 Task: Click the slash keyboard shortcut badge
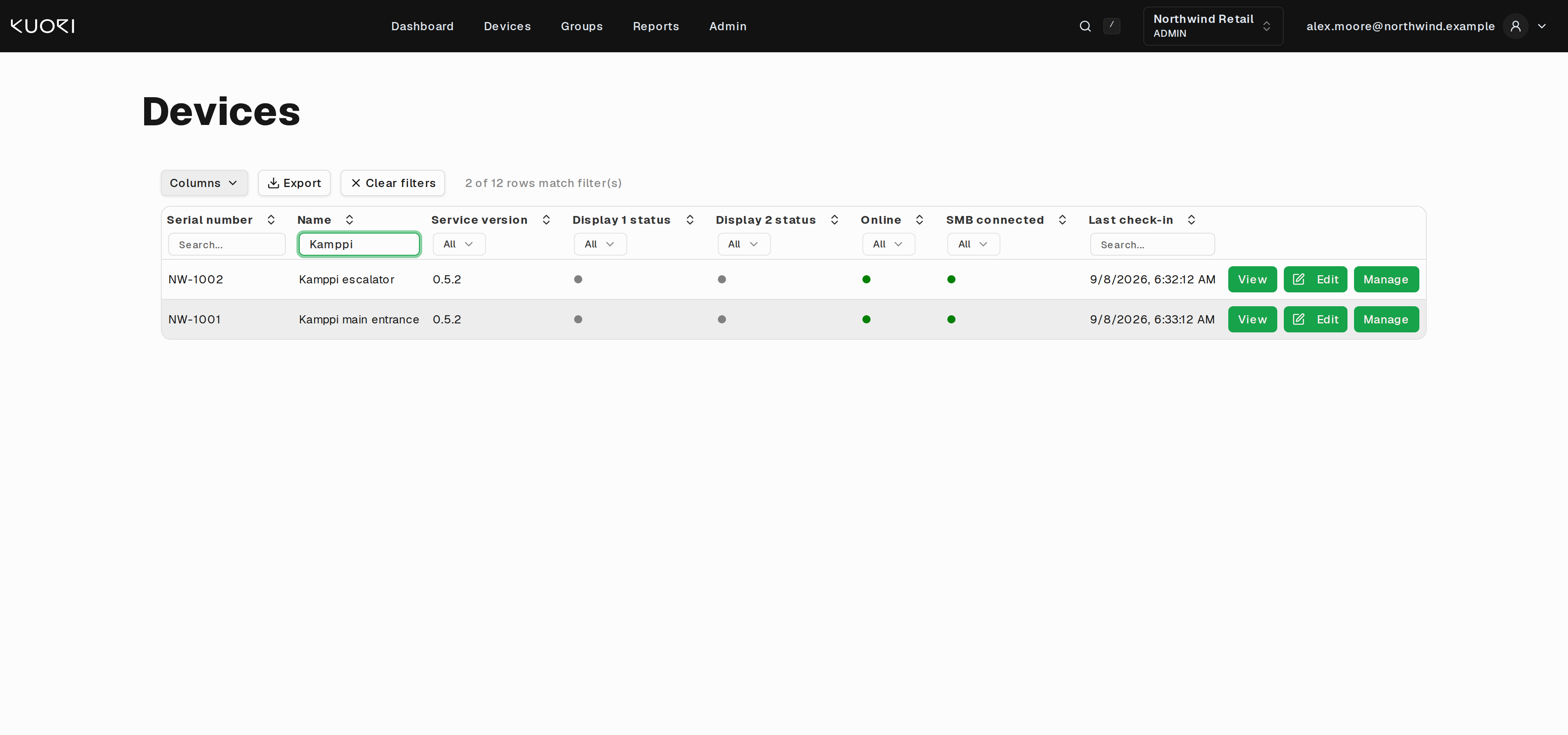click(x=1111, y=26)
